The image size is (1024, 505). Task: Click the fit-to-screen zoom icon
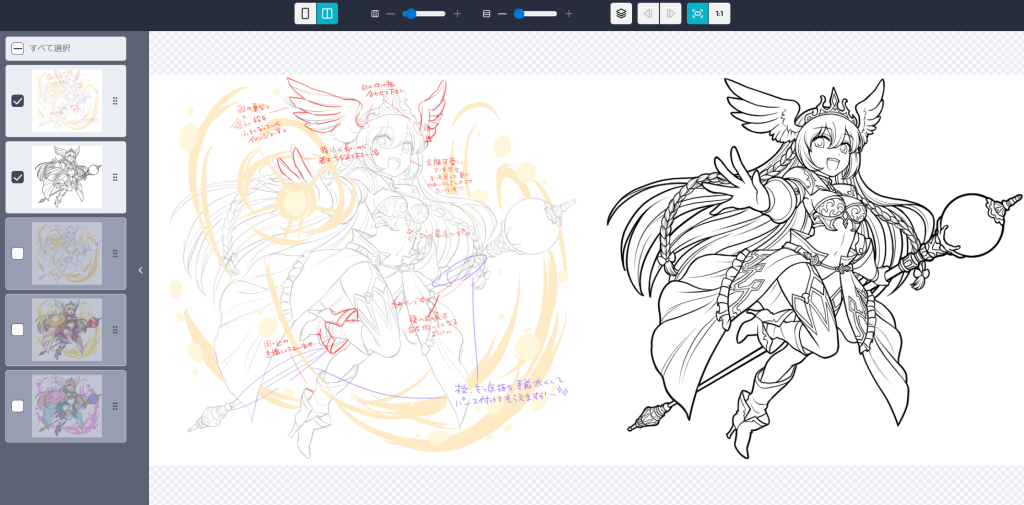point(697,14)
